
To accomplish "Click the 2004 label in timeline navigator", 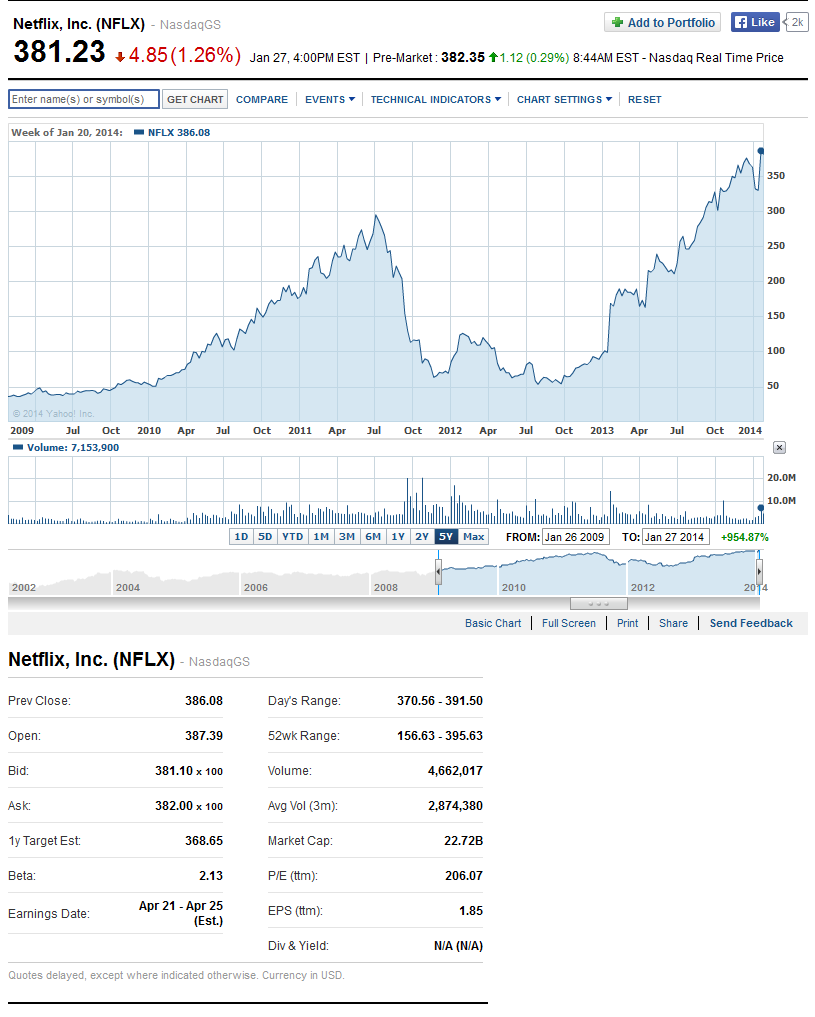I will 128,588.
